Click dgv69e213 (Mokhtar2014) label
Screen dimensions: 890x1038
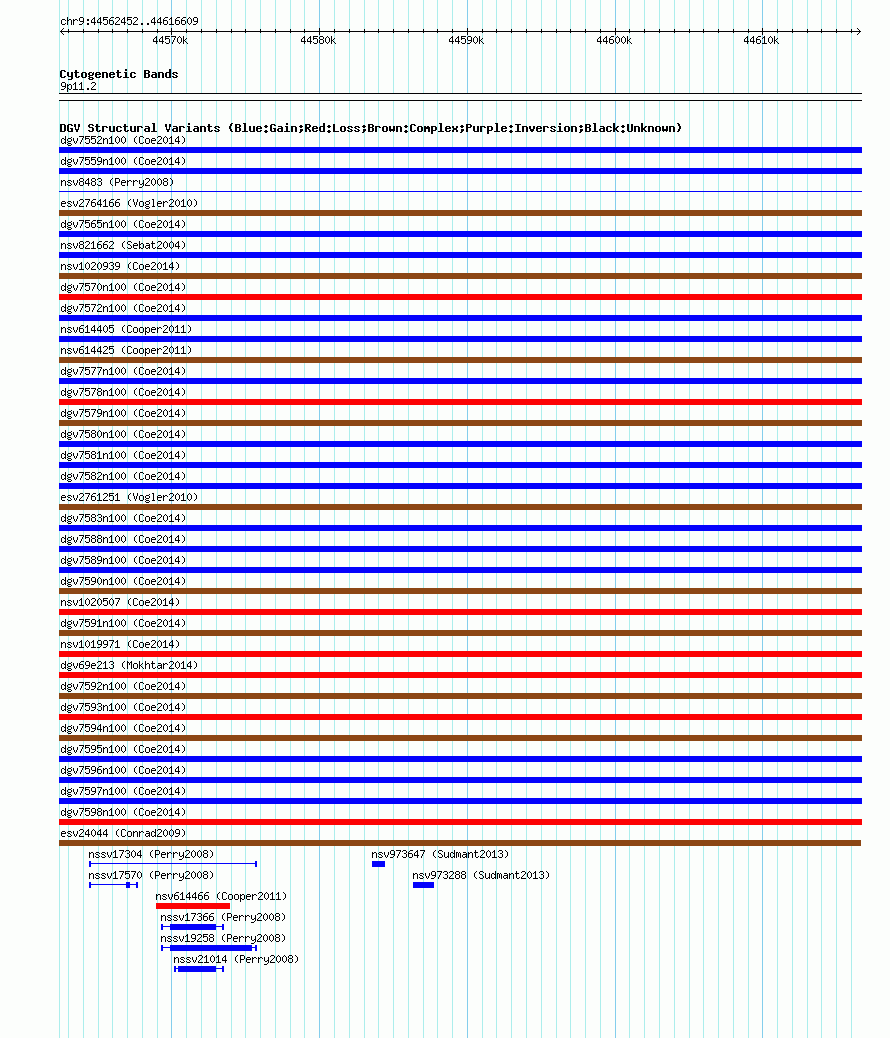[129, 665]
